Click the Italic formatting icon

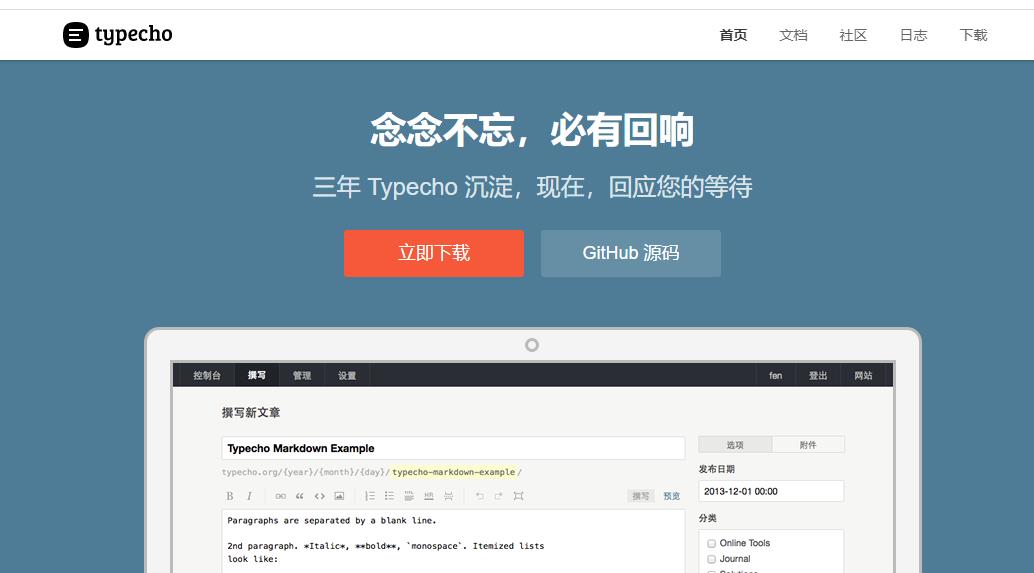click(249, 496)
